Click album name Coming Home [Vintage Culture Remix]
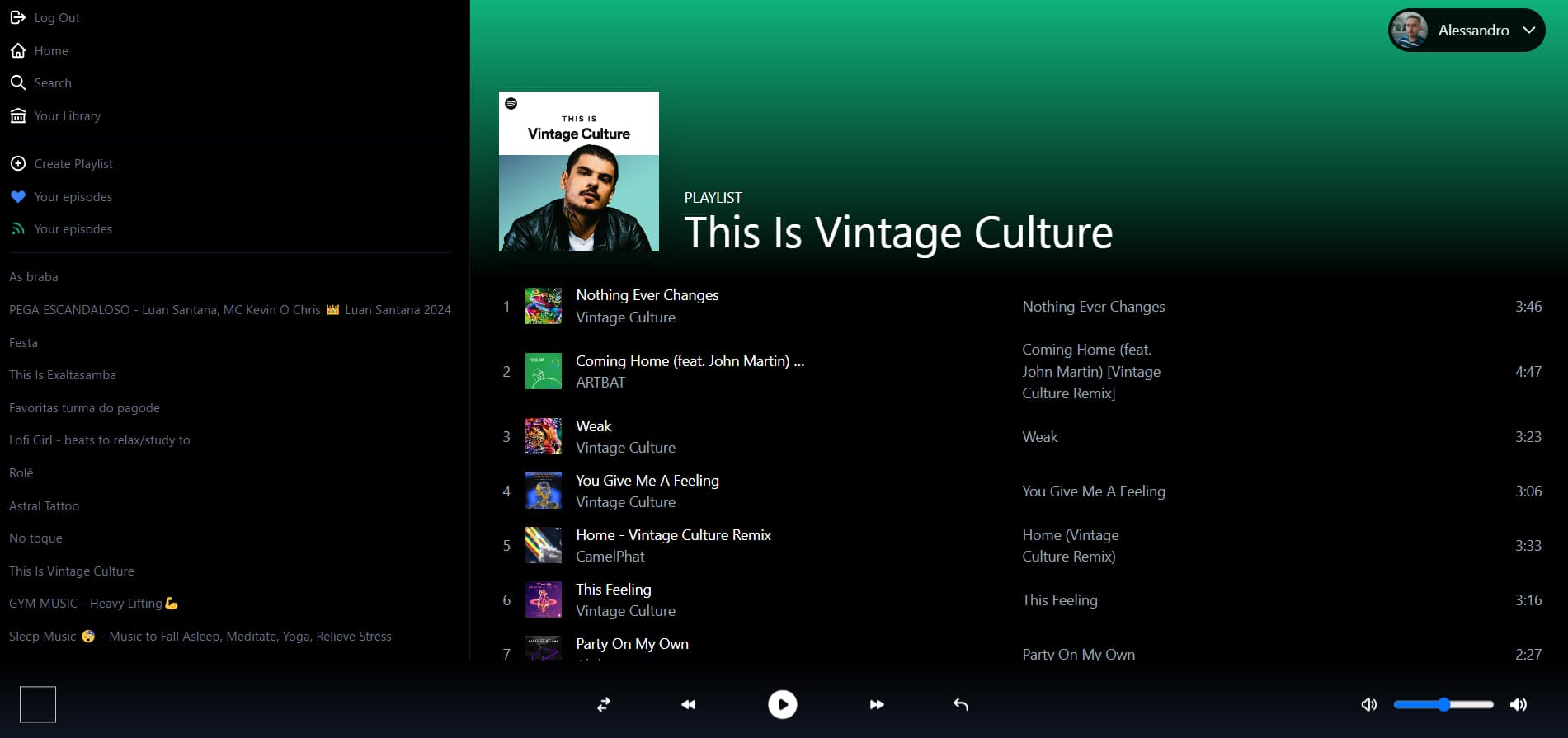1568x738 pixels. pyautogui.click(x=1091, y=371)
